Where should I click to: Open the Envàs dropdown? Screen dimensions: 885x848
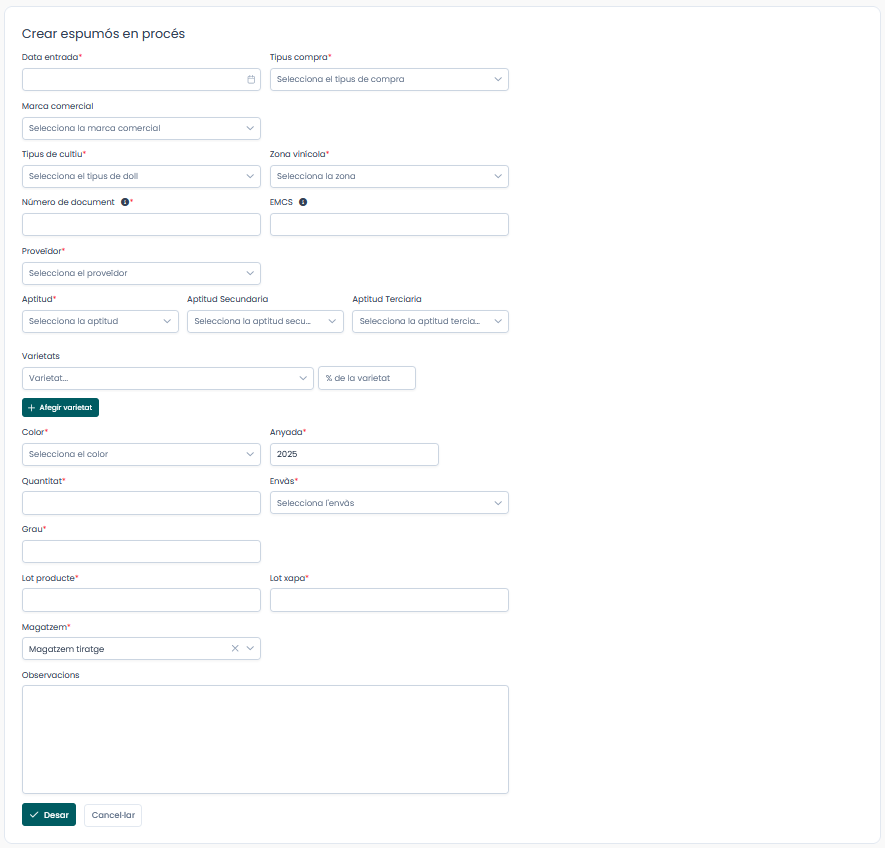point(389,503)
